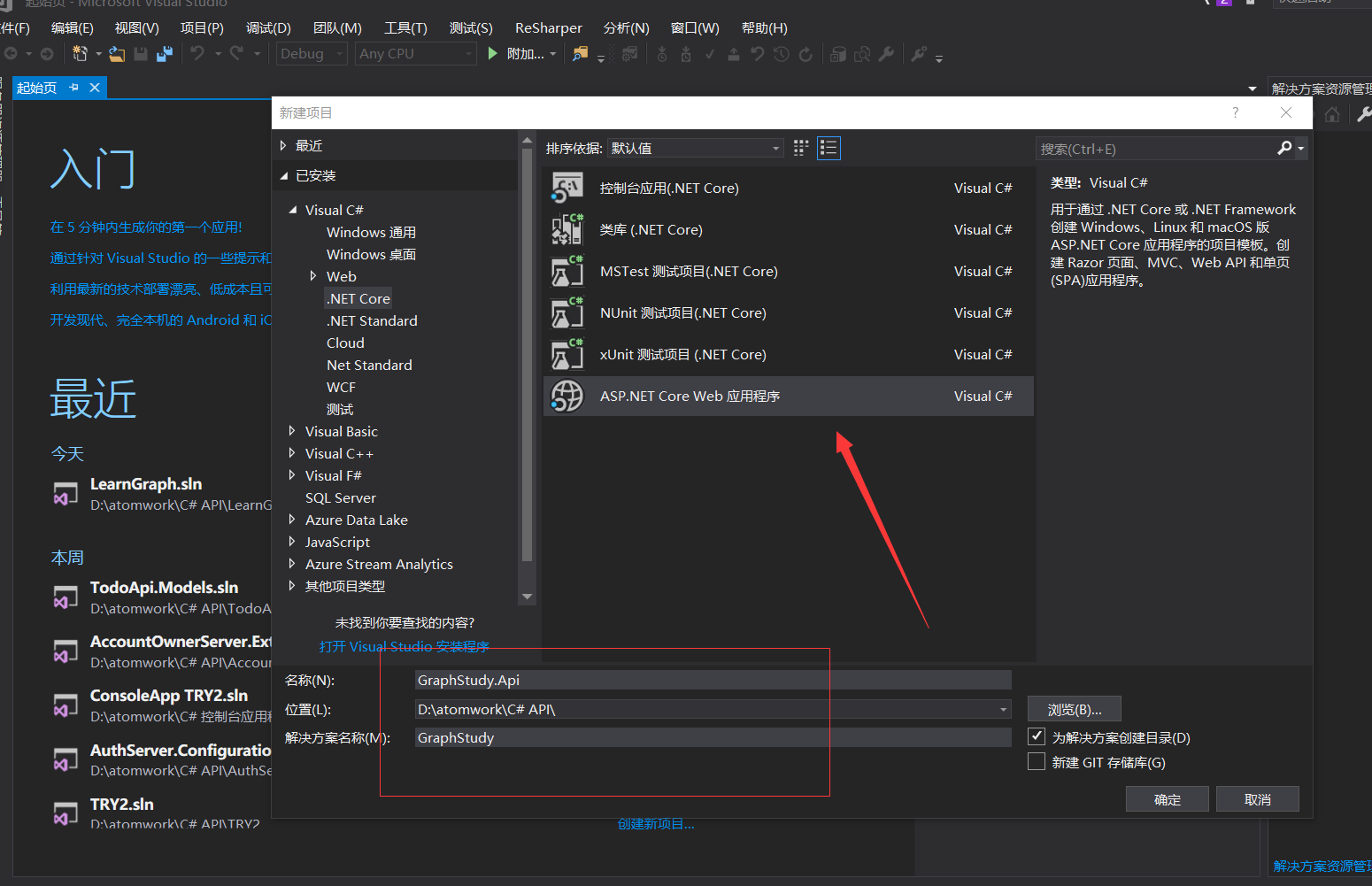Image resolution: width=1372 pixels, height=886 pixels.
Task: Click the wrench icon in main toolbar
Action: tap(886, 54)
